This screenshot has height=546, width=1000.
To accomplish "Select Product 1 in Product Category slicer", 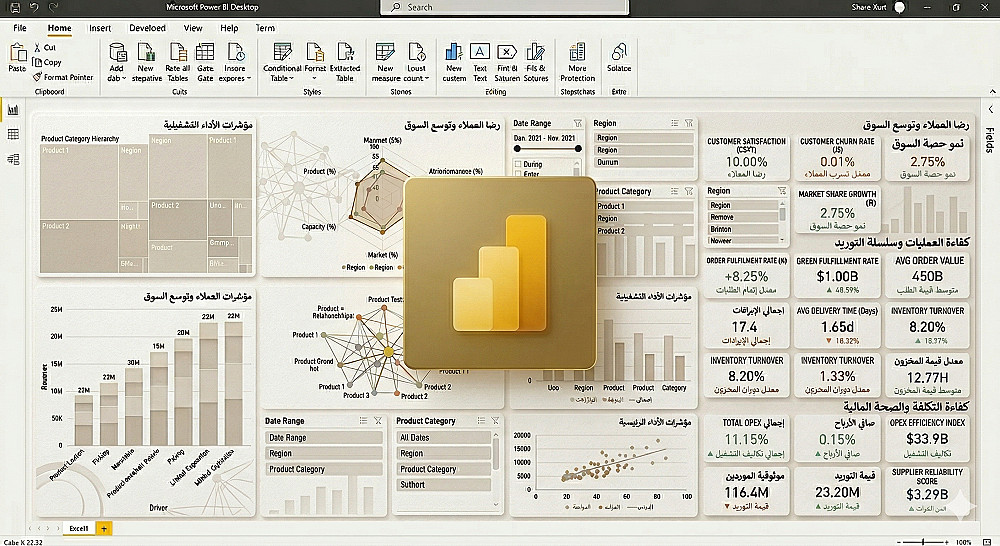I will coord(643,206).
